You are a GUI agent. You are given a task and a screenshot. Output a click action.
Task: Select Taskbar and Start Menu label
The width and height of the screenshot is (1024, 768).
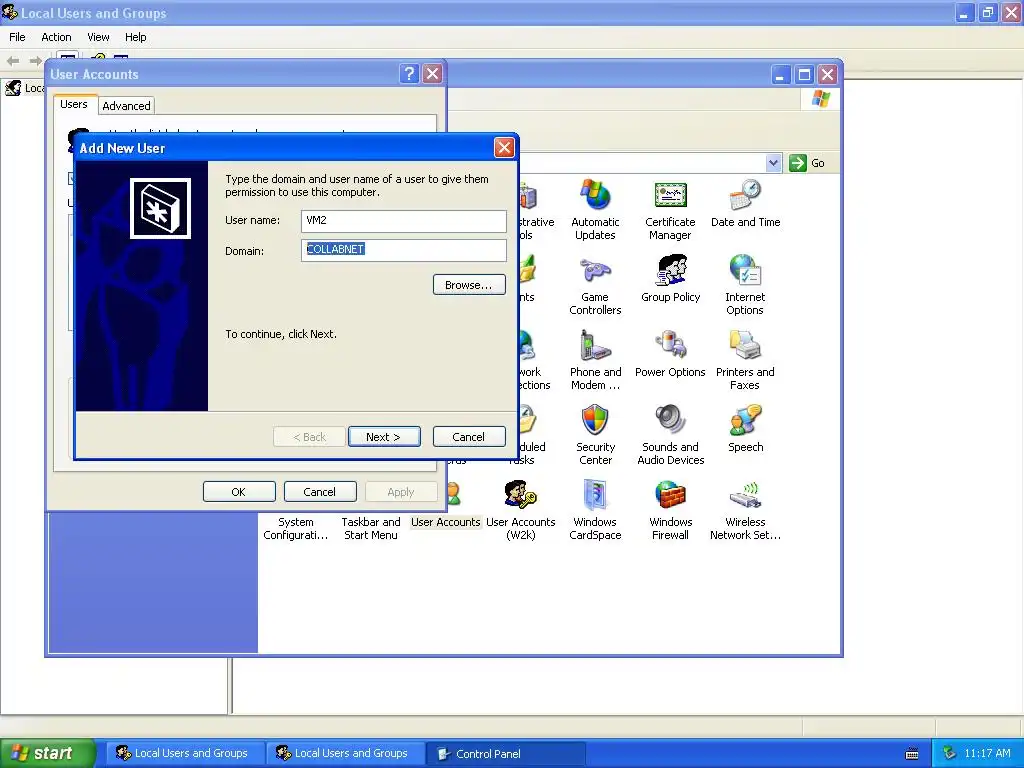pos(370,528)
